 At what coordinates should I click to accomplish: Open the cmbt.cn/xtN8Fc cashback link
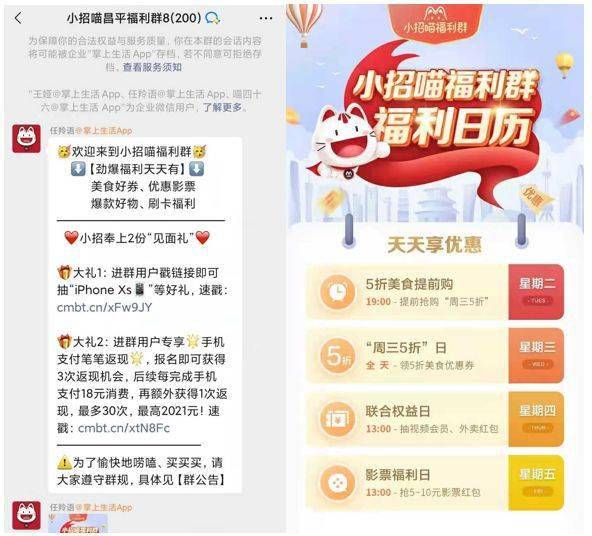click(124, 428)
